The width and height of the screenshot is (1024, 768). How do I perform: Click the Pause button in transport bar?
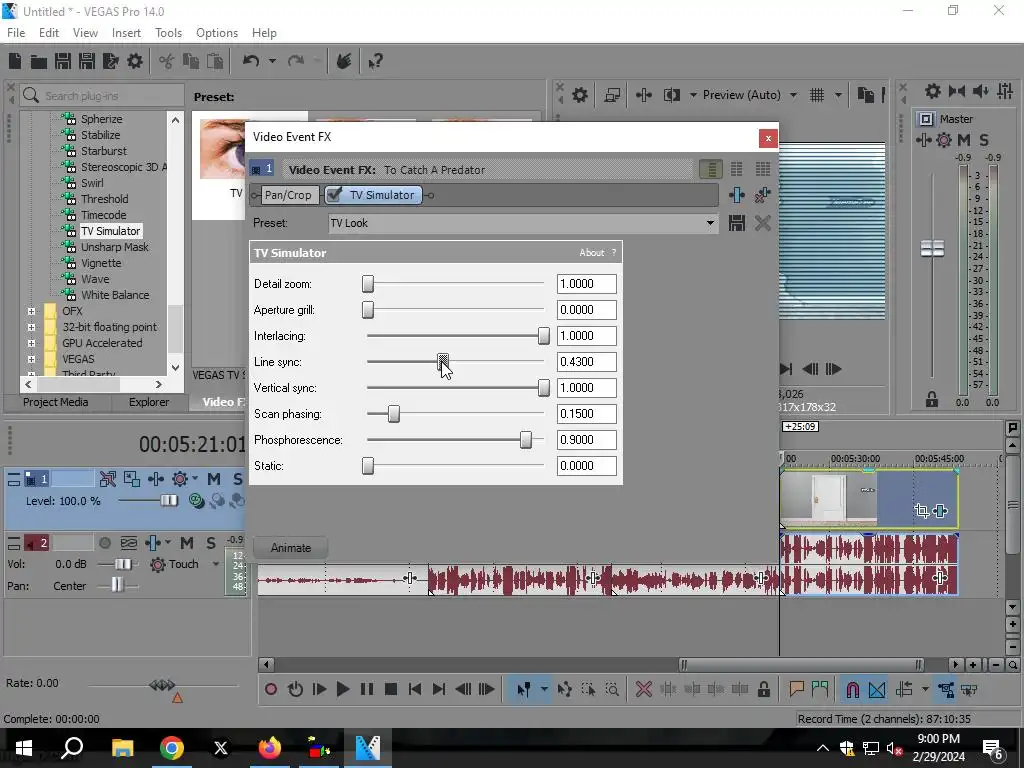coord(367,690)
